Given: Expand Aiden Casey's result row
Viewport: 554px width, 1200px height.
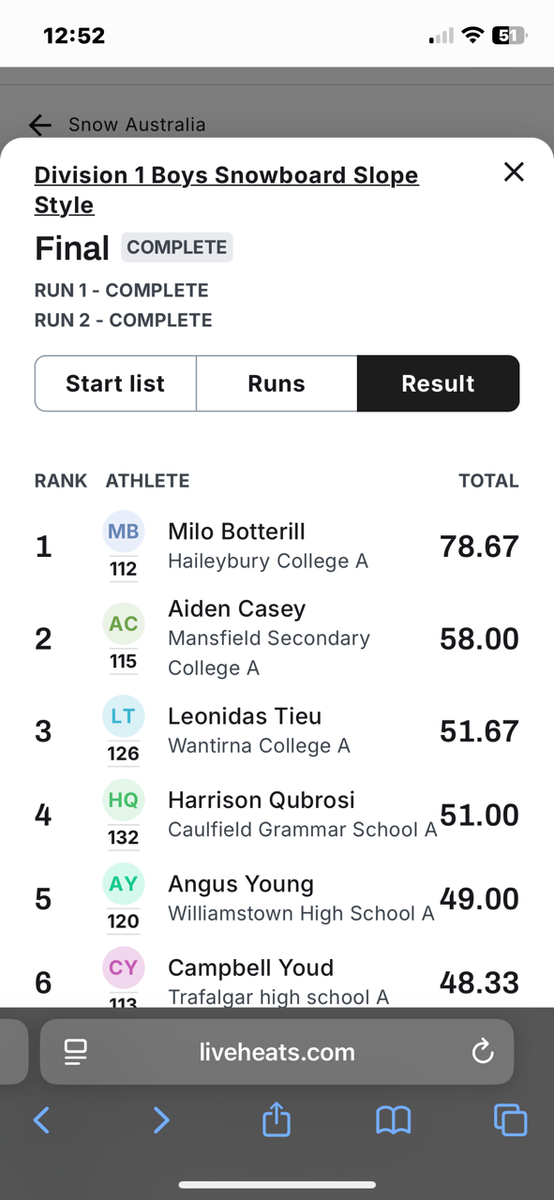Looking at the screenshot, I should click(x=277, y=639).
